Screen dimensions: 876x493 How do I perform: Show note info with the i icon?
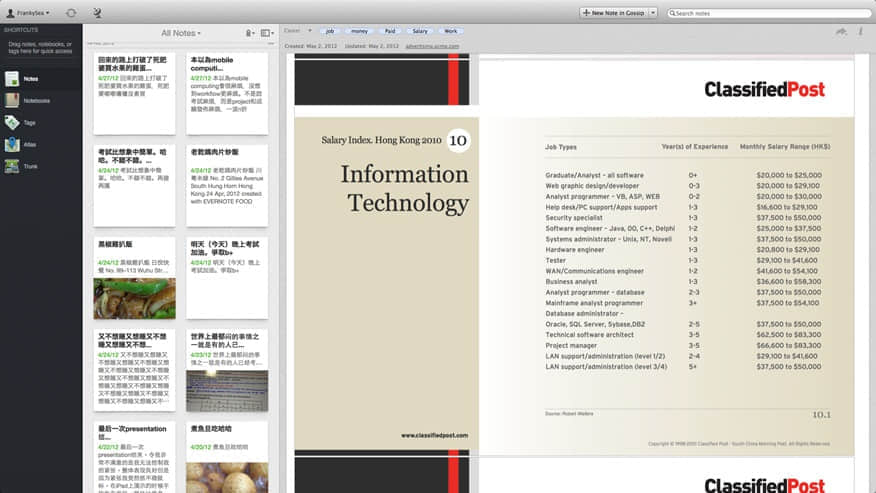coord(859,31)
